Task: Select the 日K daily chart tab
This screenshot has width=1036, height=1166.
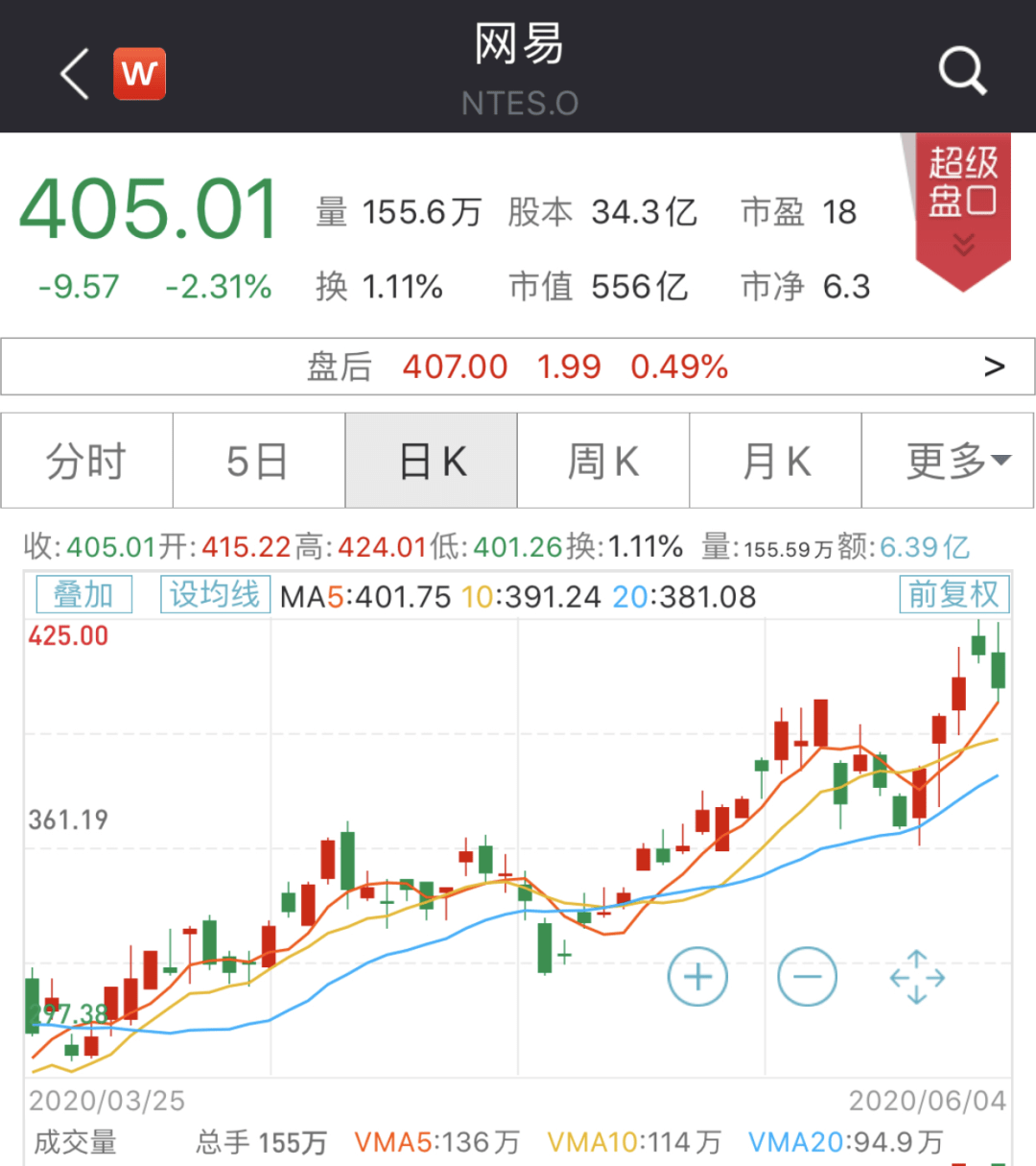Action: click(432, 462)
